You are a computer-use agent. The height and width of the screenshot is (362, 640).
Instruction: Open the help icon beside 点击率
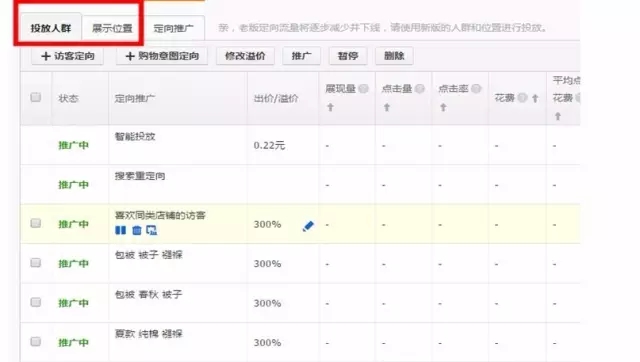click(476, 89)
